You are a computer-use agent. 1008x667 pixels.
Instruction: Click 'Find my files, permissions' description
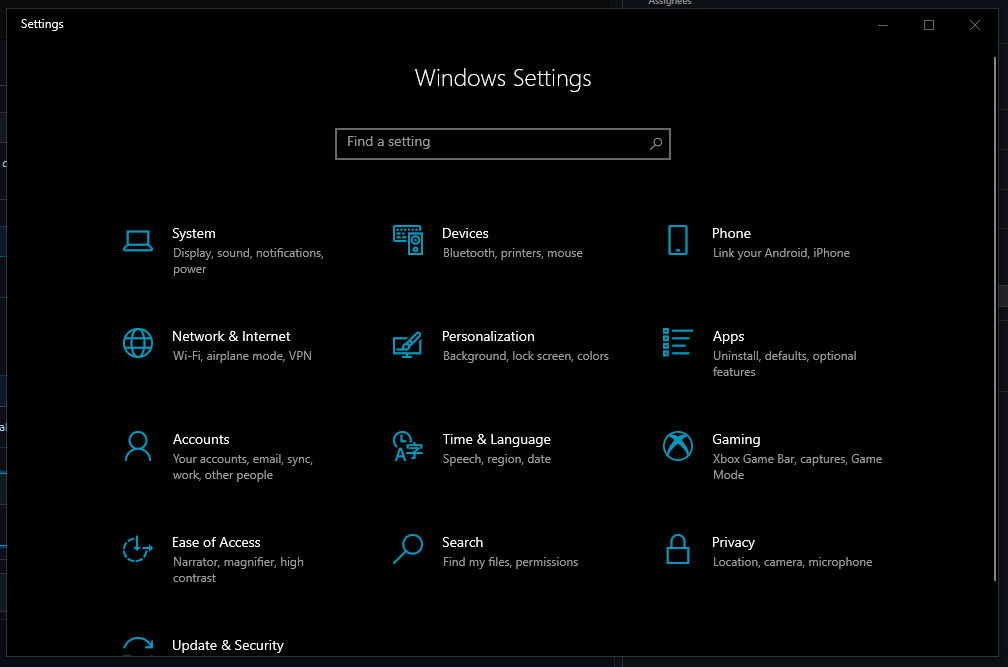[x=510, y=562]
